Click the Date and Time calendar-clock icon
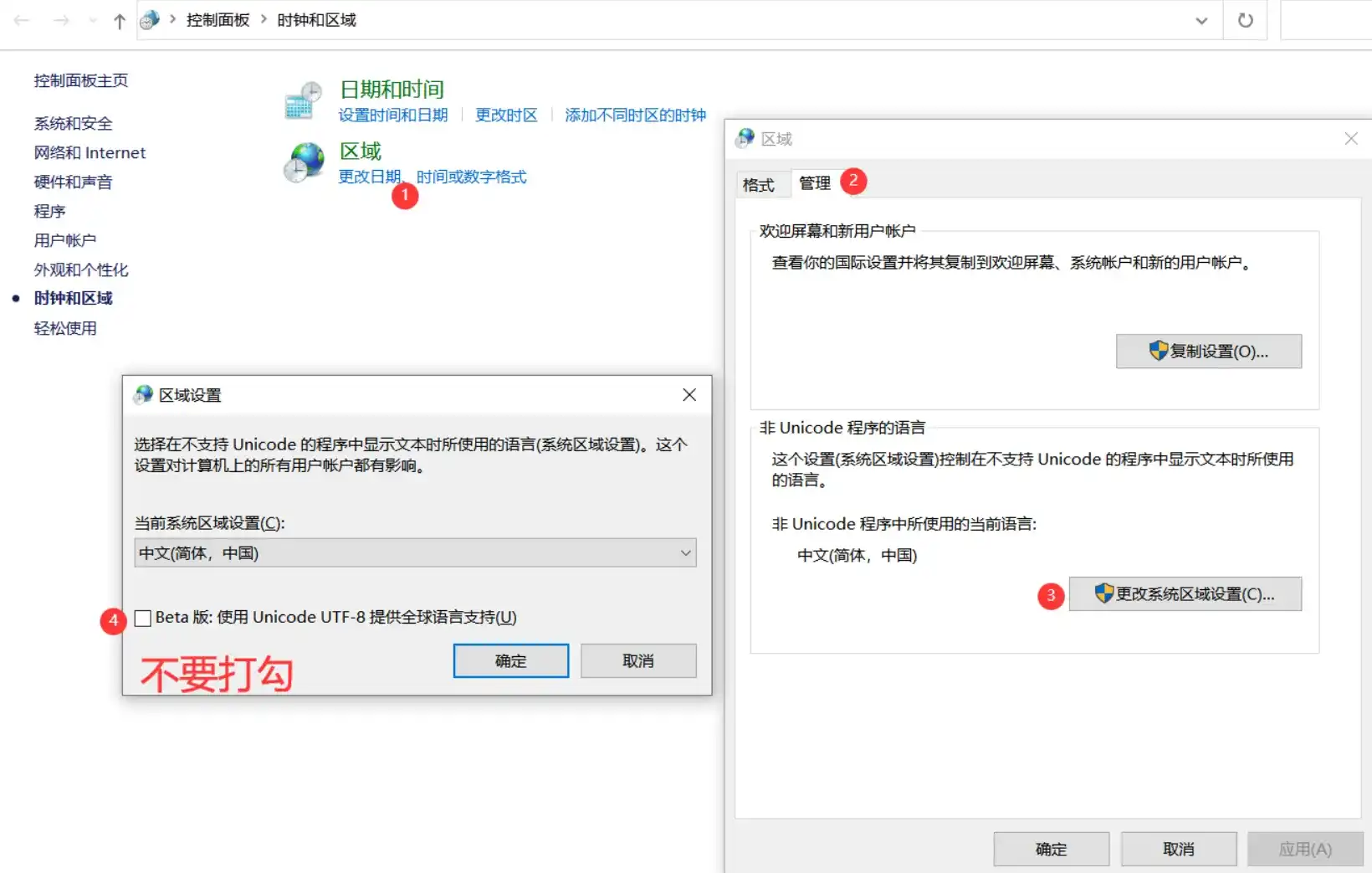The image size is (1372, 873). click(303, 100)
